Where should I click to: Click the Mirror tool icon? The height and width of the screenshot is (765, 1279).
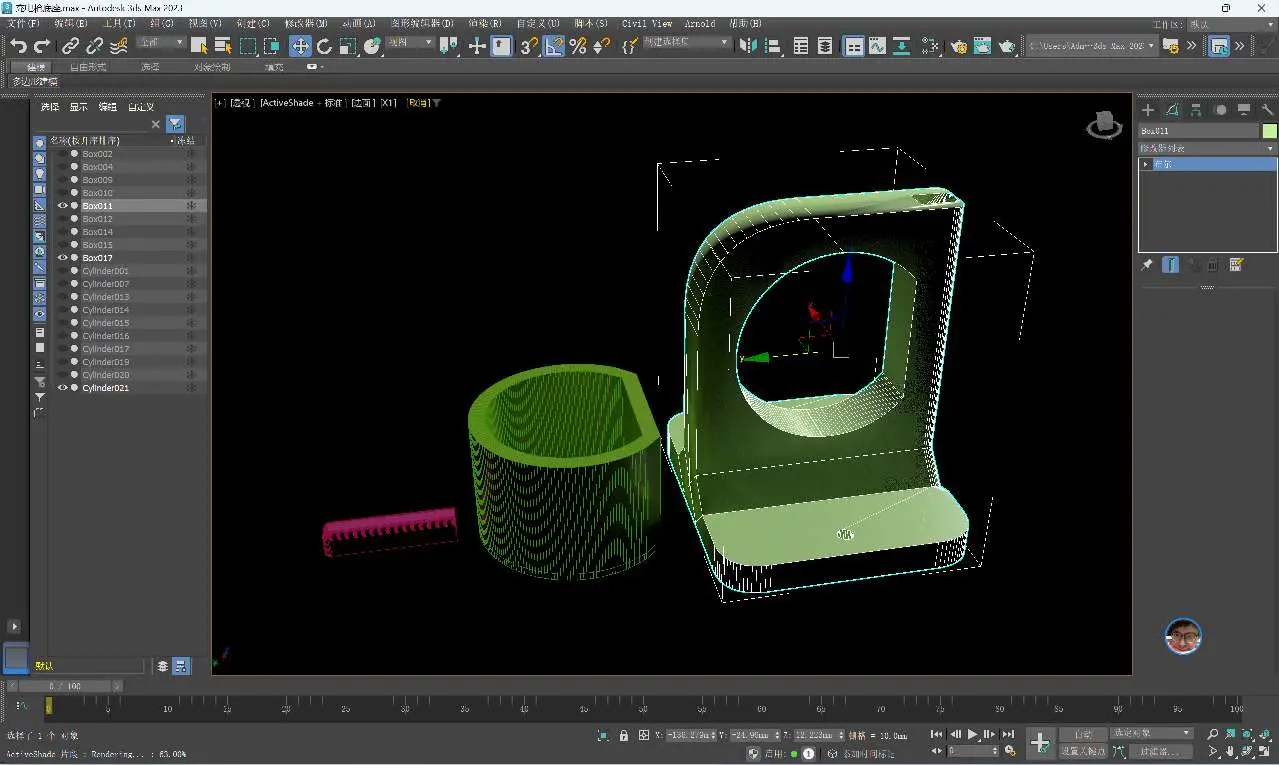[x=749, y=46]
